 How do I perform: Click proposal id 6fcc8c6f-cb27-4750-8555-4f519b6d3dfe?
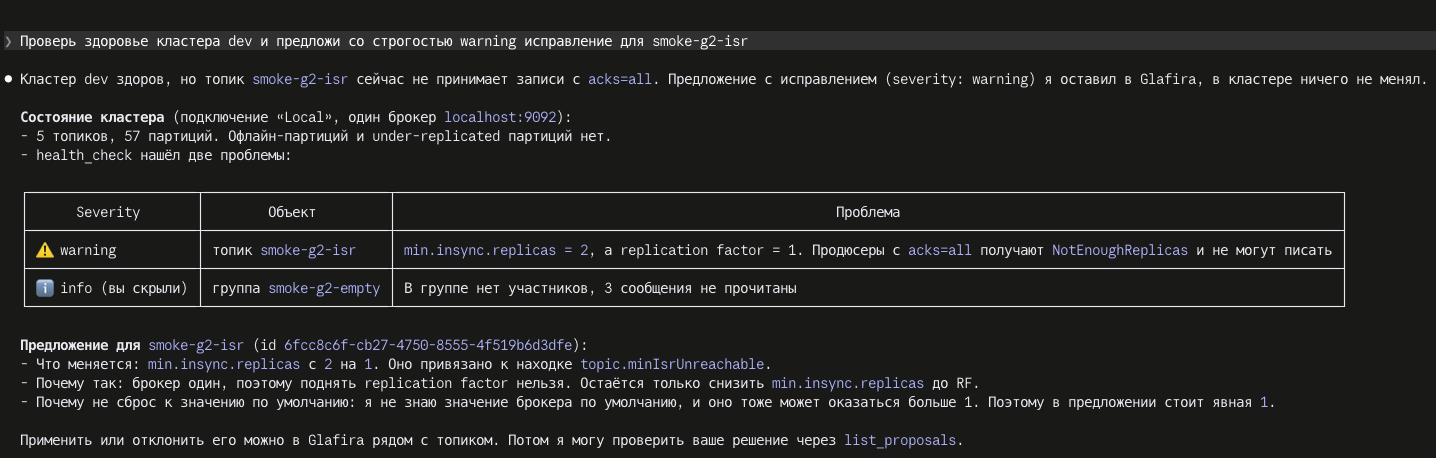[428, 345]
